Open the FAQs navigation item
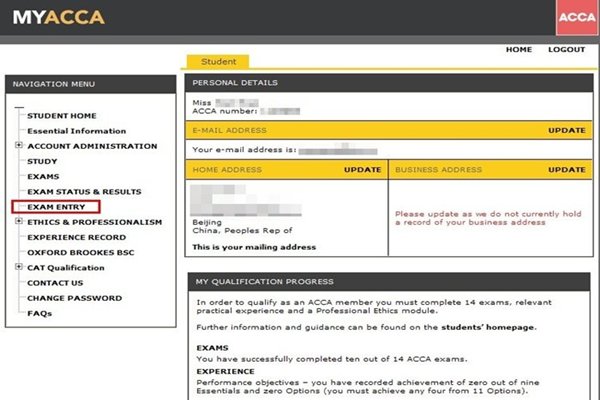 coord(39,313)
